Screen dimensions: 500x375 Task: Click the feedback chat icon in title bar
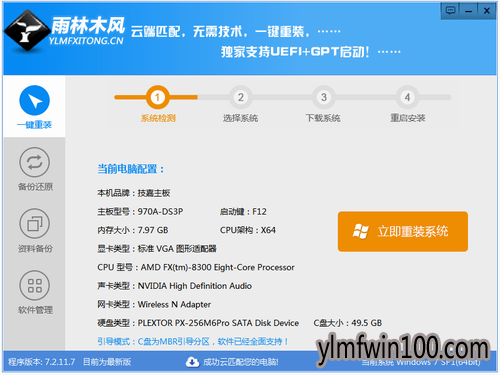pyautogui.click(x=450, y=11)
